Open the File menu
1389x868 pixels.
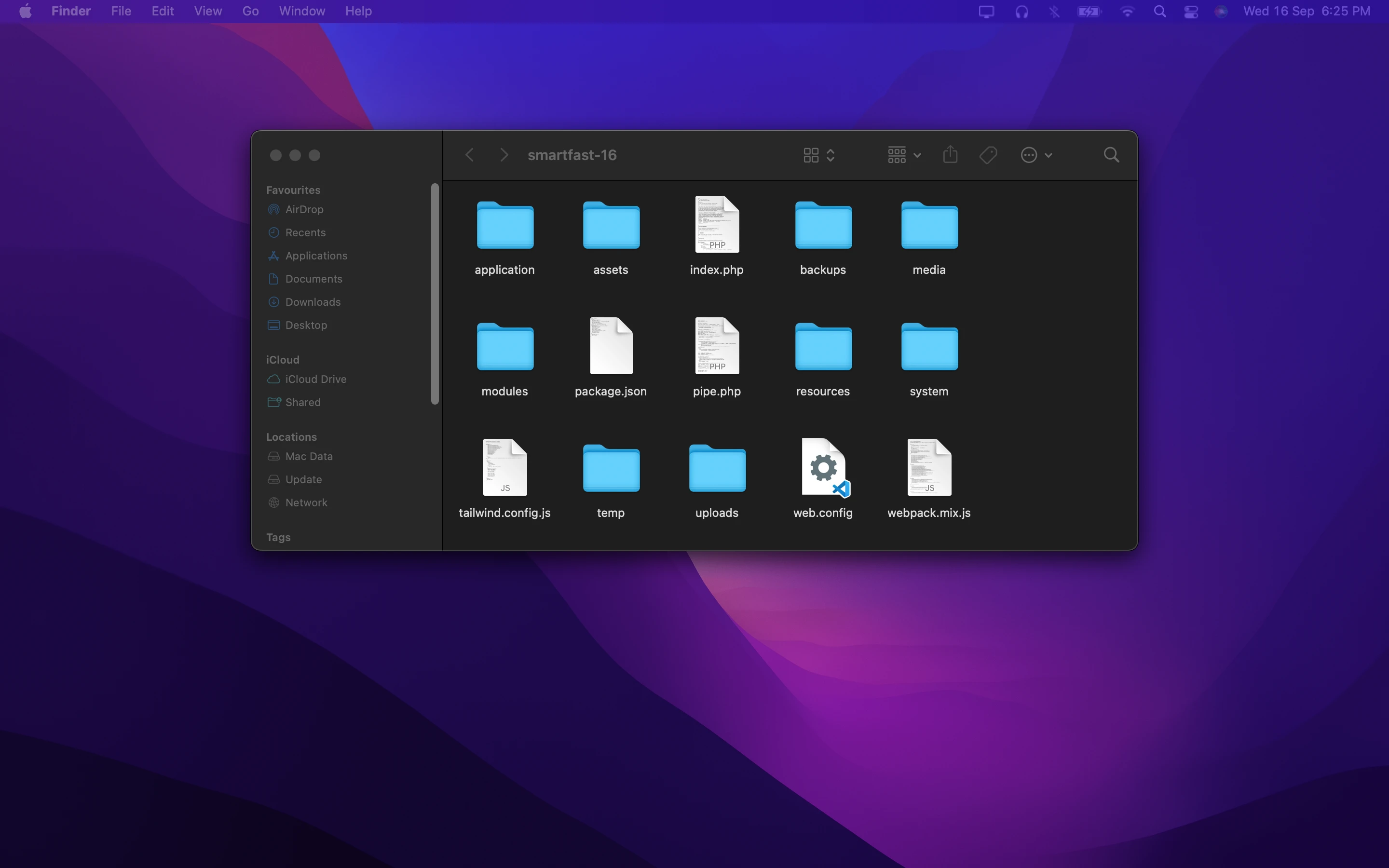[x=121, y=11]
